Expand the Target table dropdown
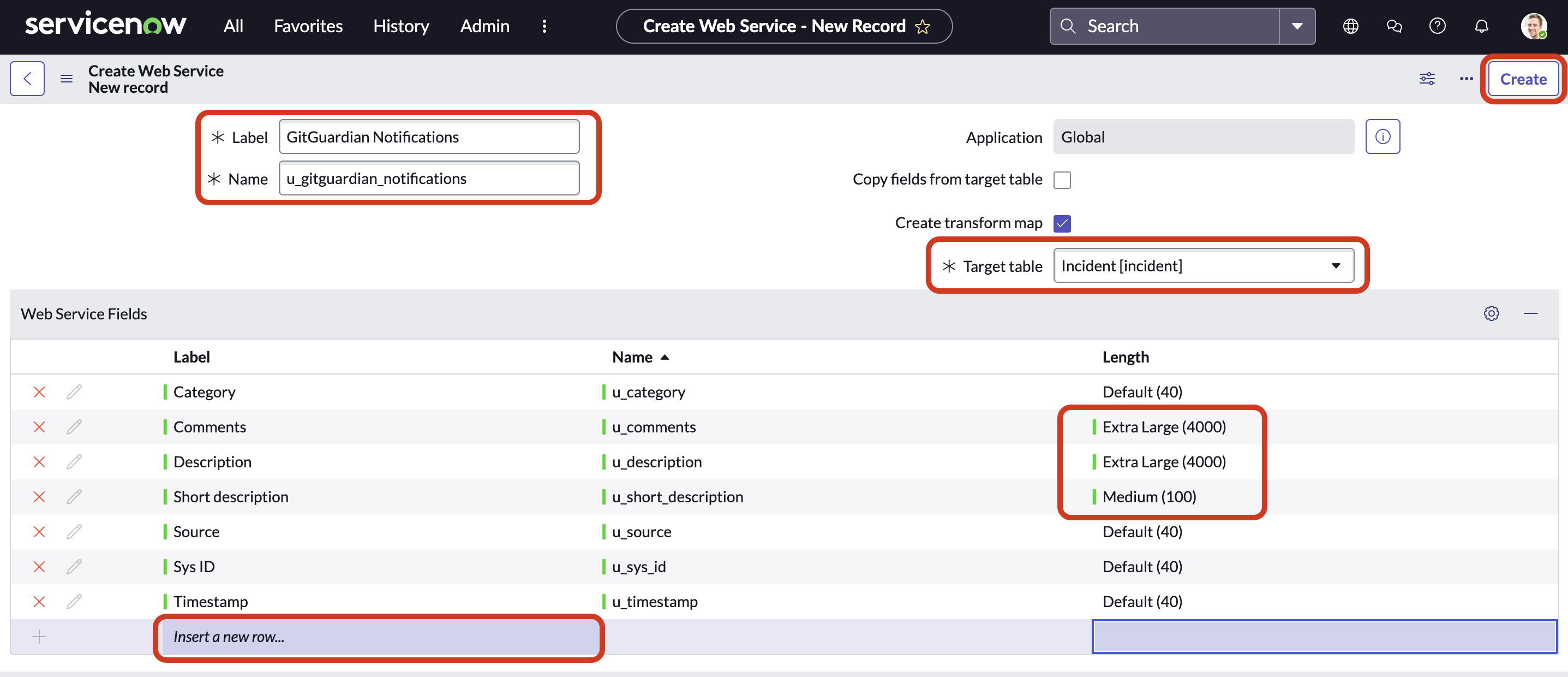1568x677 pixels. click(1335, 265)
